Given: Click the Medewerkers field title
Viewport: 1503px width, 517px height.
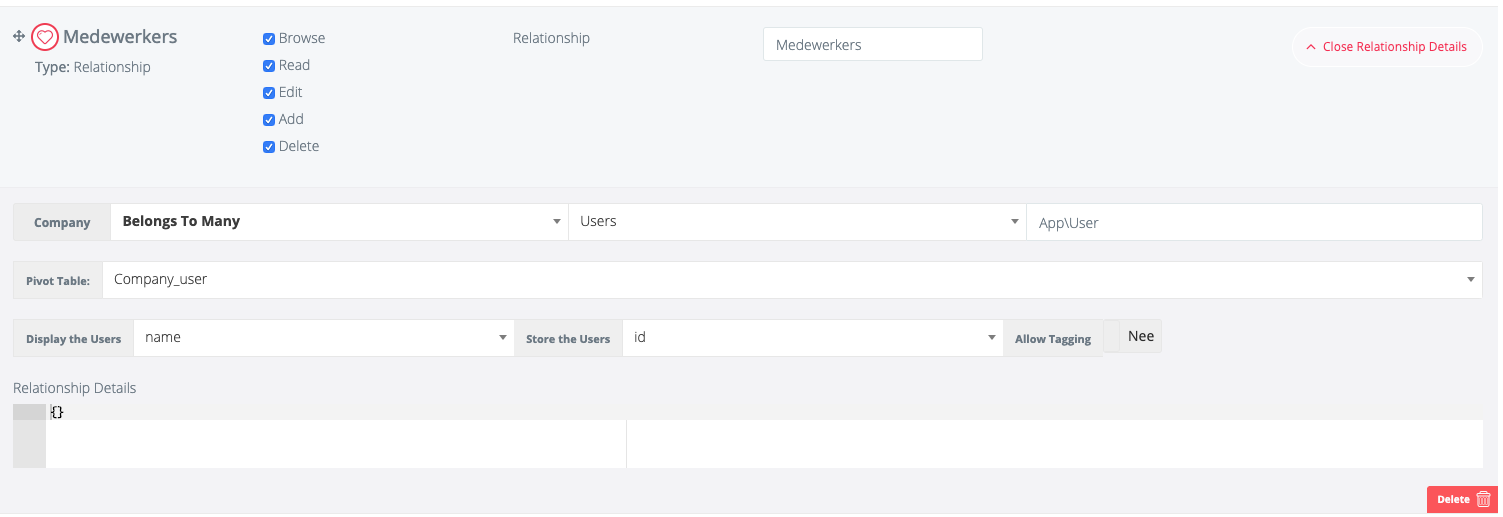Looking at the screenshot, I should pos(120,37).
